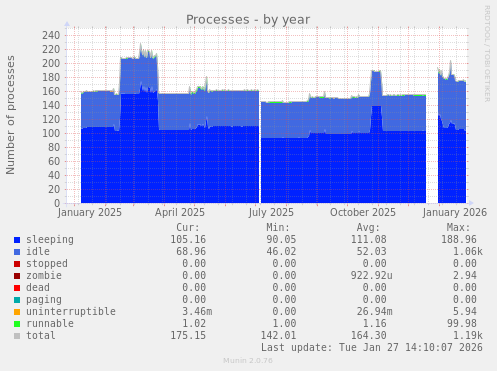Image resolution: width=497 pixels, height=371 pixels.
Task: Click runnable minimum value 1.00
Action: [x=284, y=324]
